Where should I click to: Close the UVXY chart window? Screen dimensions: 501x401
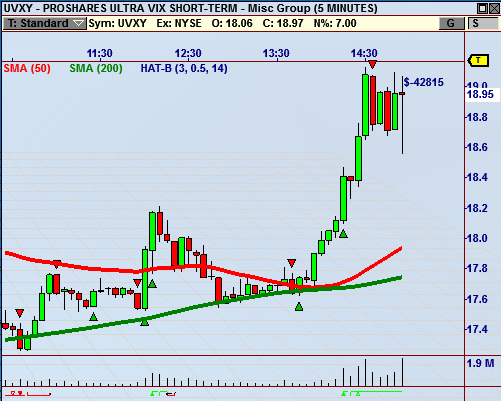click(494, 8)
